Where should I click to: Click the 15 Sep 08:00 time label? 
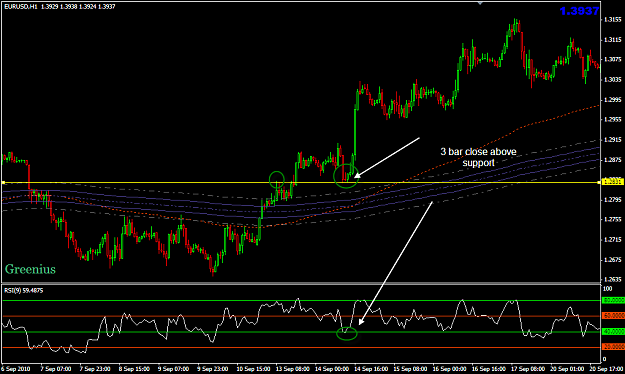point(411,369)
